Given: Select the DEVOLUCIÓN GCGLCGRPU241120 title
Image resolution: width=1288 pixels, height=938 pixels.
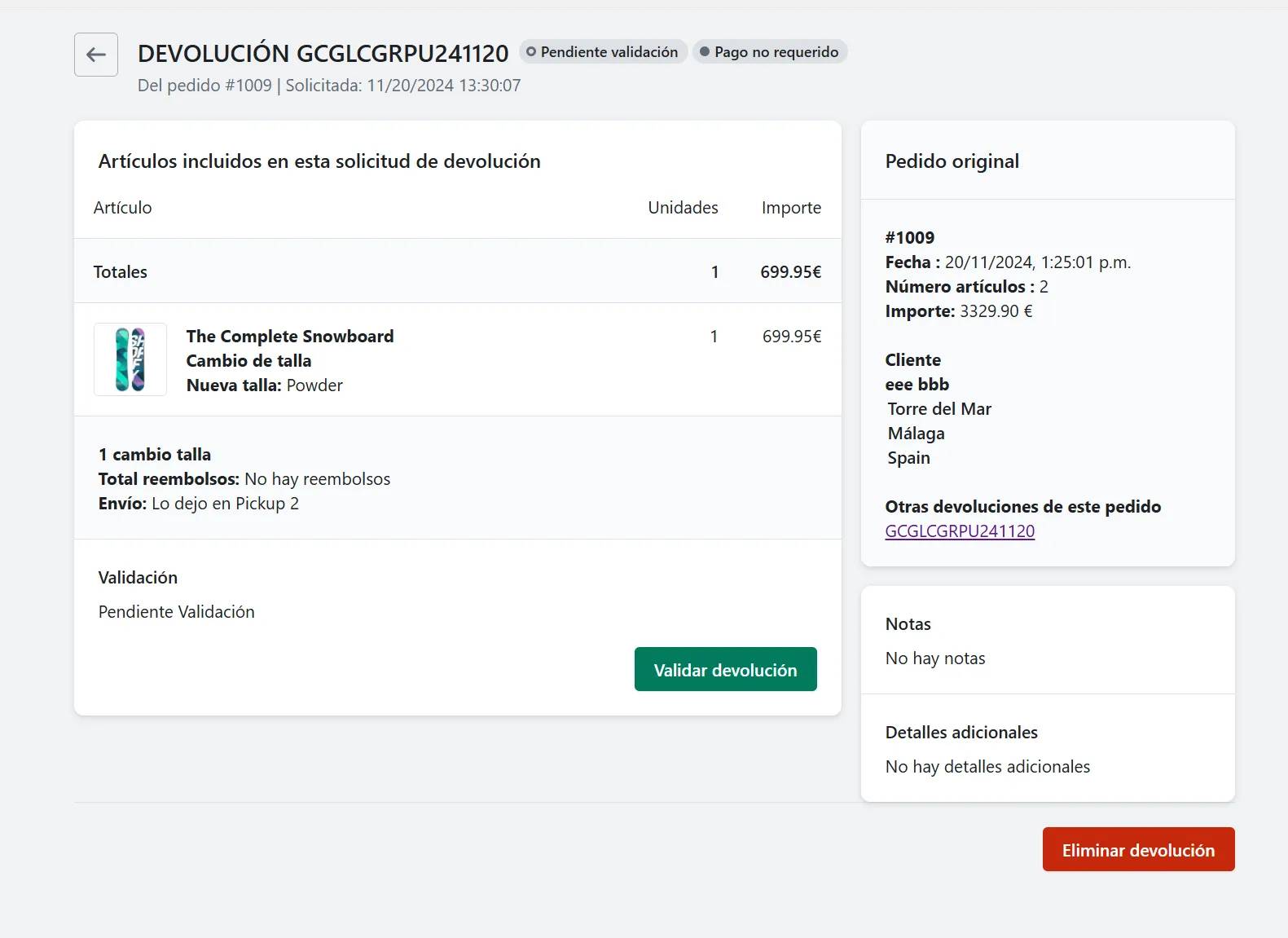Looking at the screenshot, I should tap(323, 54).
